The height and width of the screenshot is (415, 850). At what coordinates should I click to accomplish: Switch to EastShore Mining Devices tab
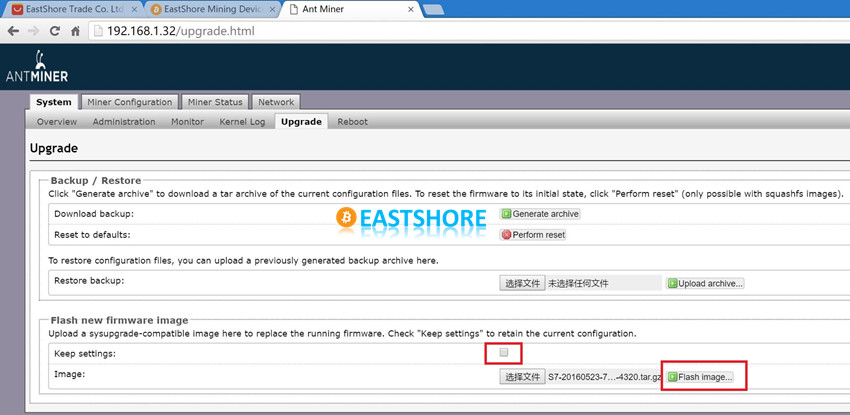click(x=214, y=10)
